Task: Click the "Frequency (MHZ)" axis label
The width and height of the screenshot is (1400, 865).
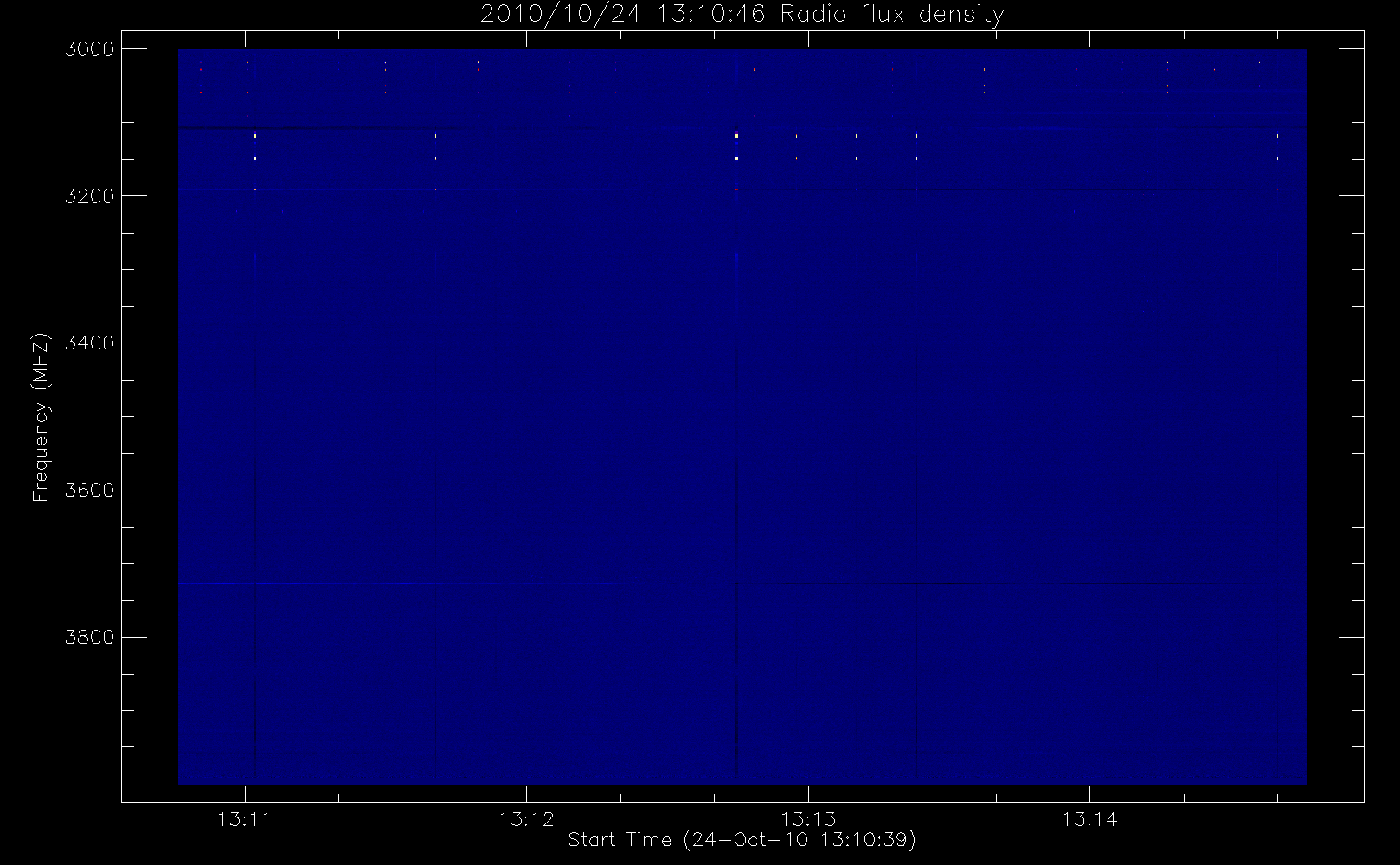Action: [40, 417]
